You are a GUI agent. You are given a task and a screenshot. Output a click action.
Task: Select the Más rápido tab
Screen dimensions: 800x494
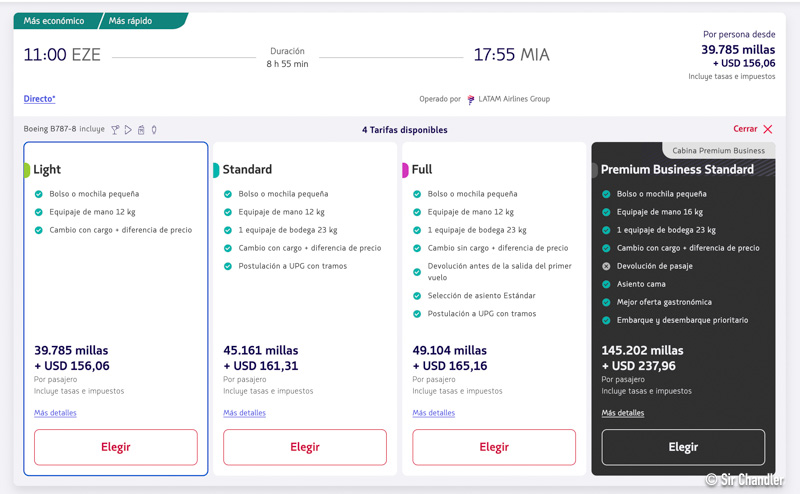tap(131, 21)
